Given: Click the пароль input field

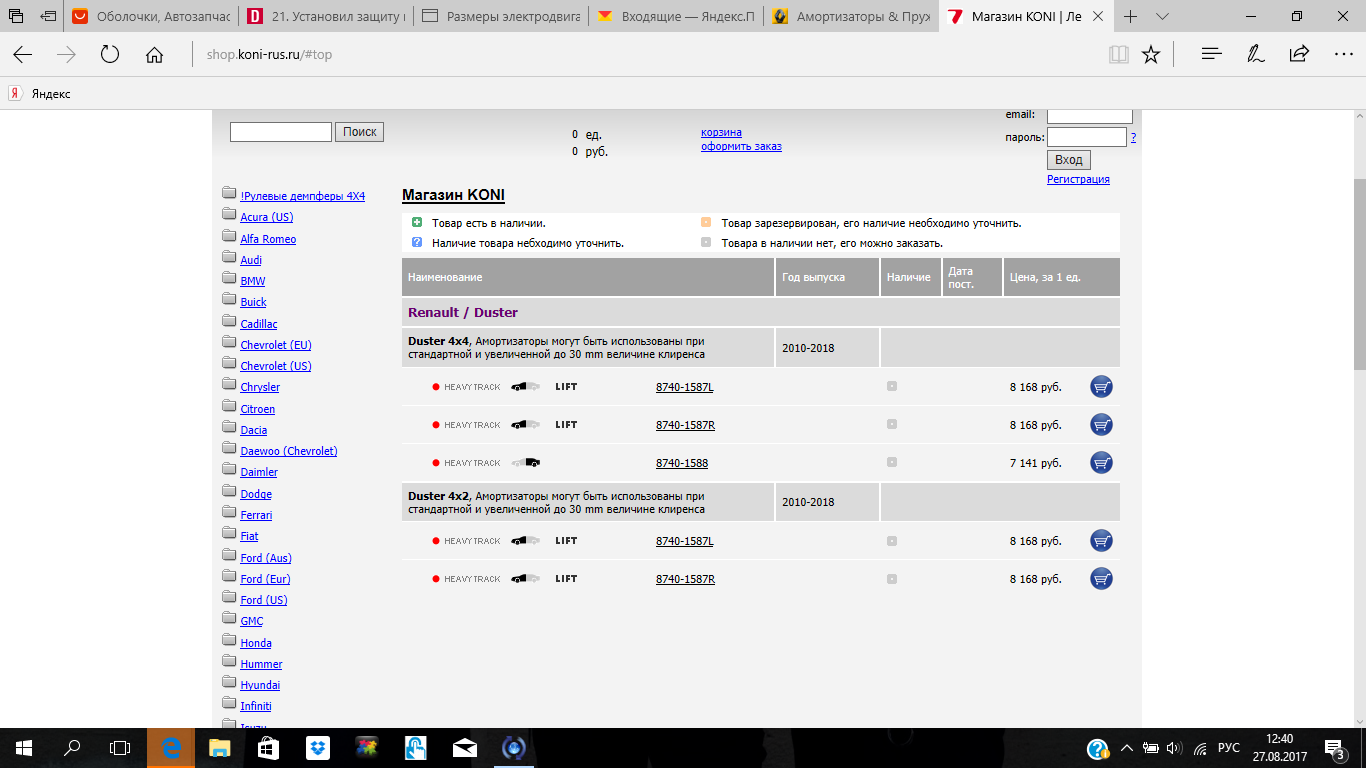Looking at the screenshot, I should tap(1087, 137).
